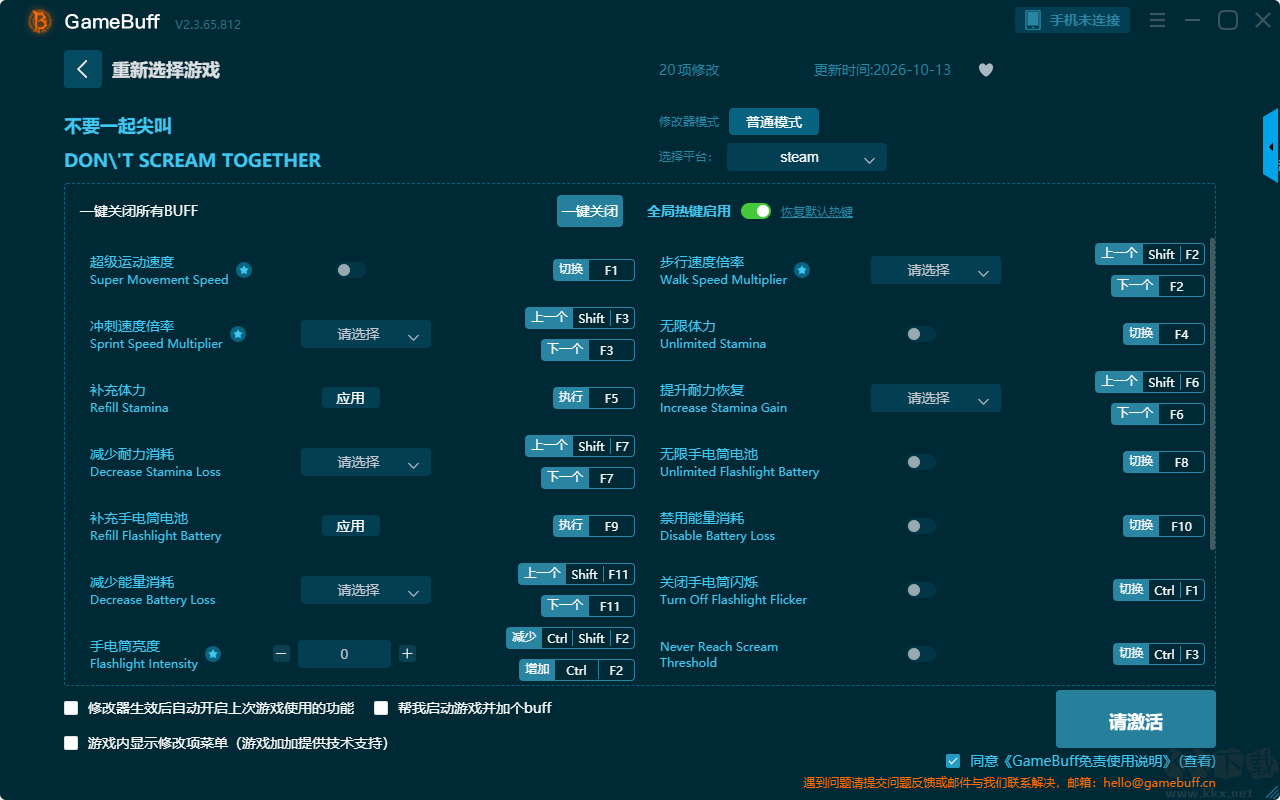Screen dimensions: 1280x800
Task: Turn off the global hotkey toggle
Action: (x=756, y=211)
